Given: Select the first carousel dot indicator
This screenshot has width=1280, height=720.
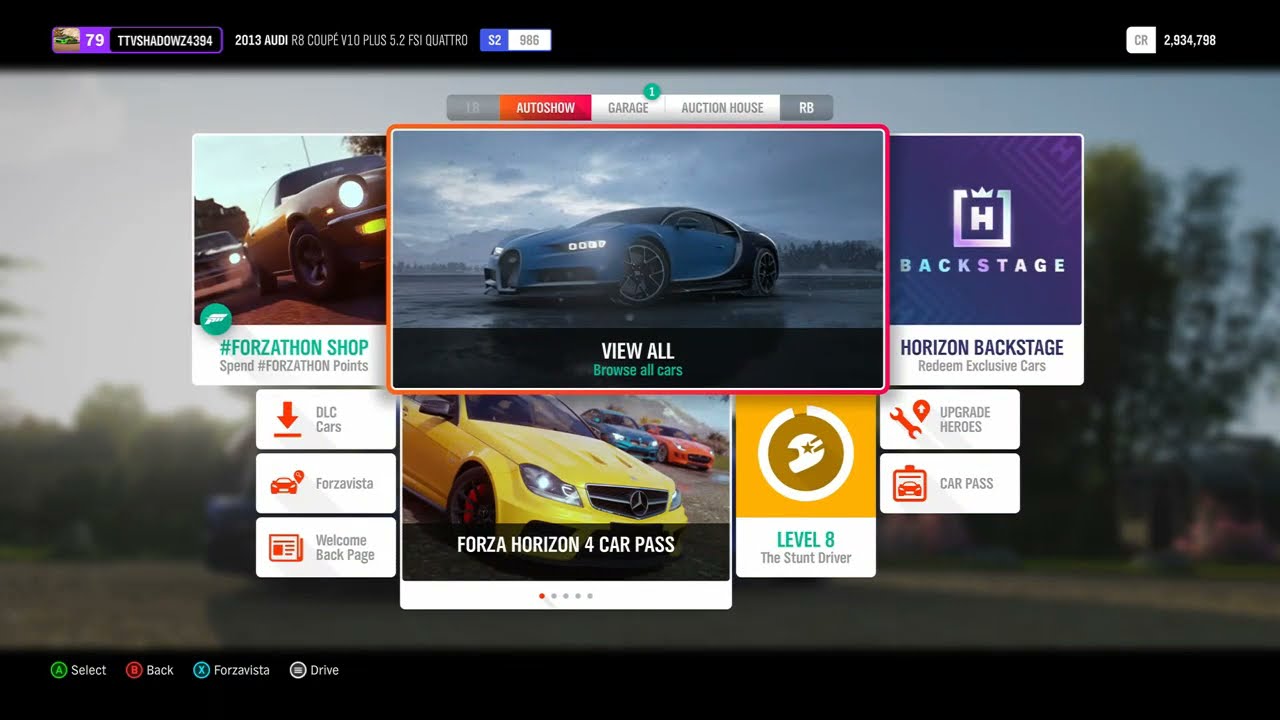Looking at the screenshot, I should (x=542, y=596).
